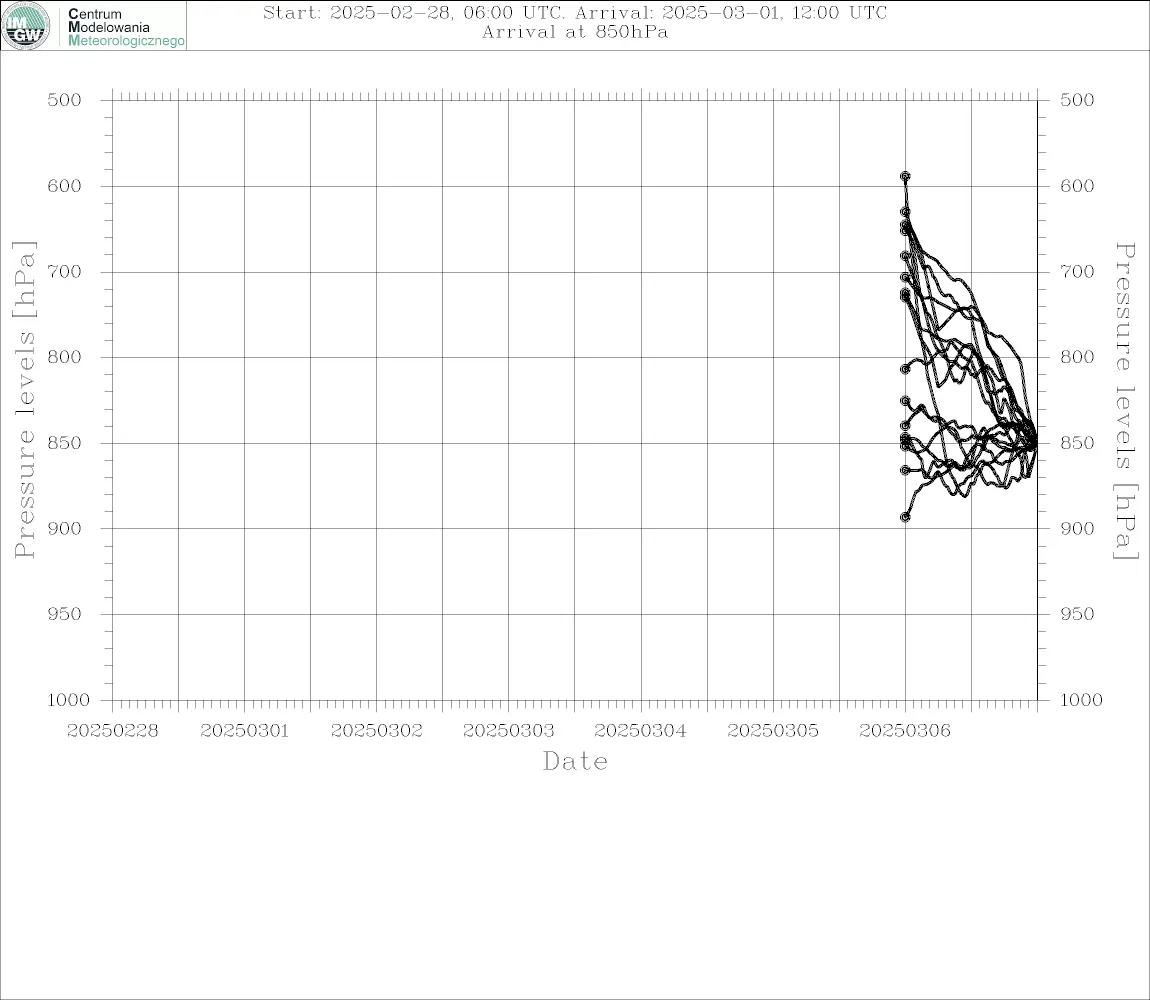
Task: Click right axis label 700
Action: tap(1077, 271)
